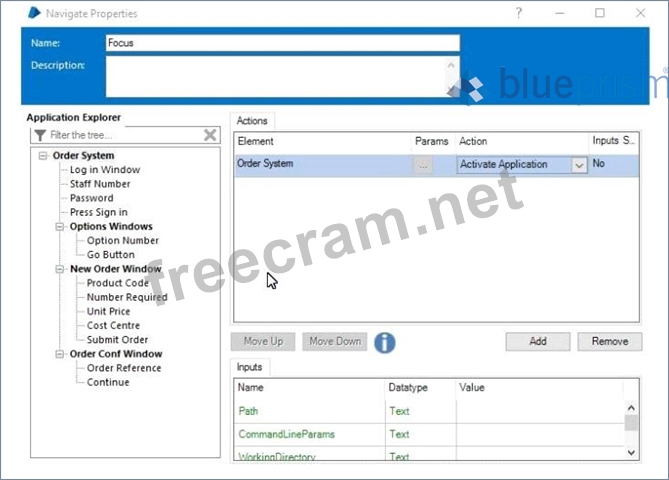Select Continue tree item
The width and height of the screenshot is (669, 480).
108,382
